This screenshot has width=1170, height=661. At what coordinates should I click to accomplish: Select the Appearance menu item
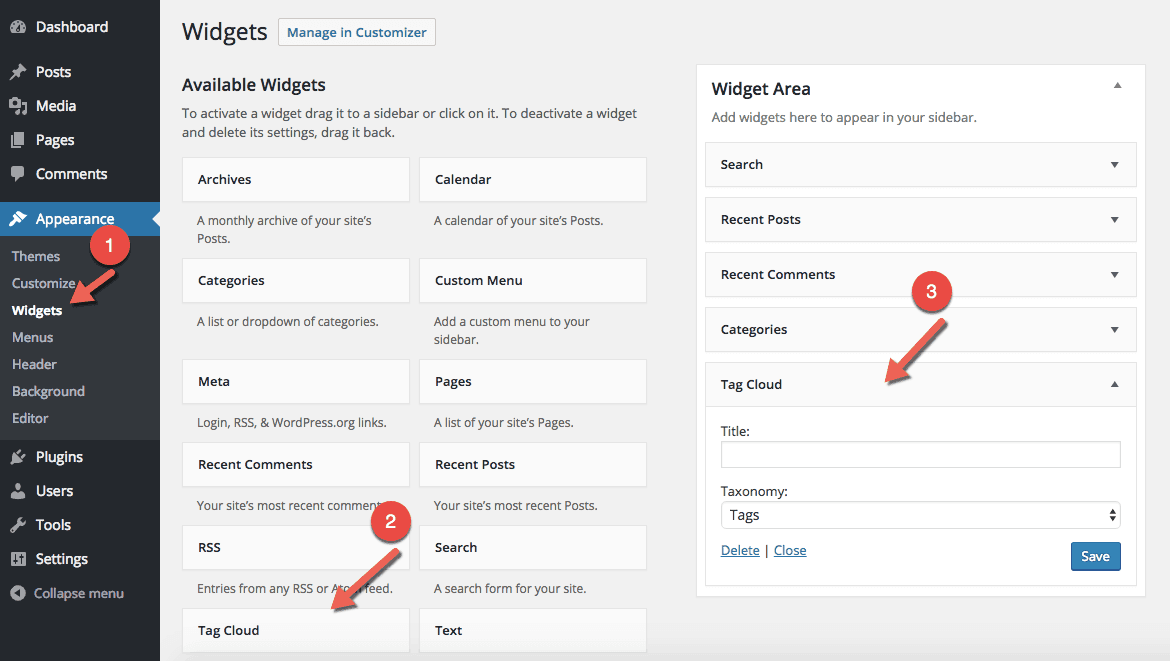(x=75, y=219)
